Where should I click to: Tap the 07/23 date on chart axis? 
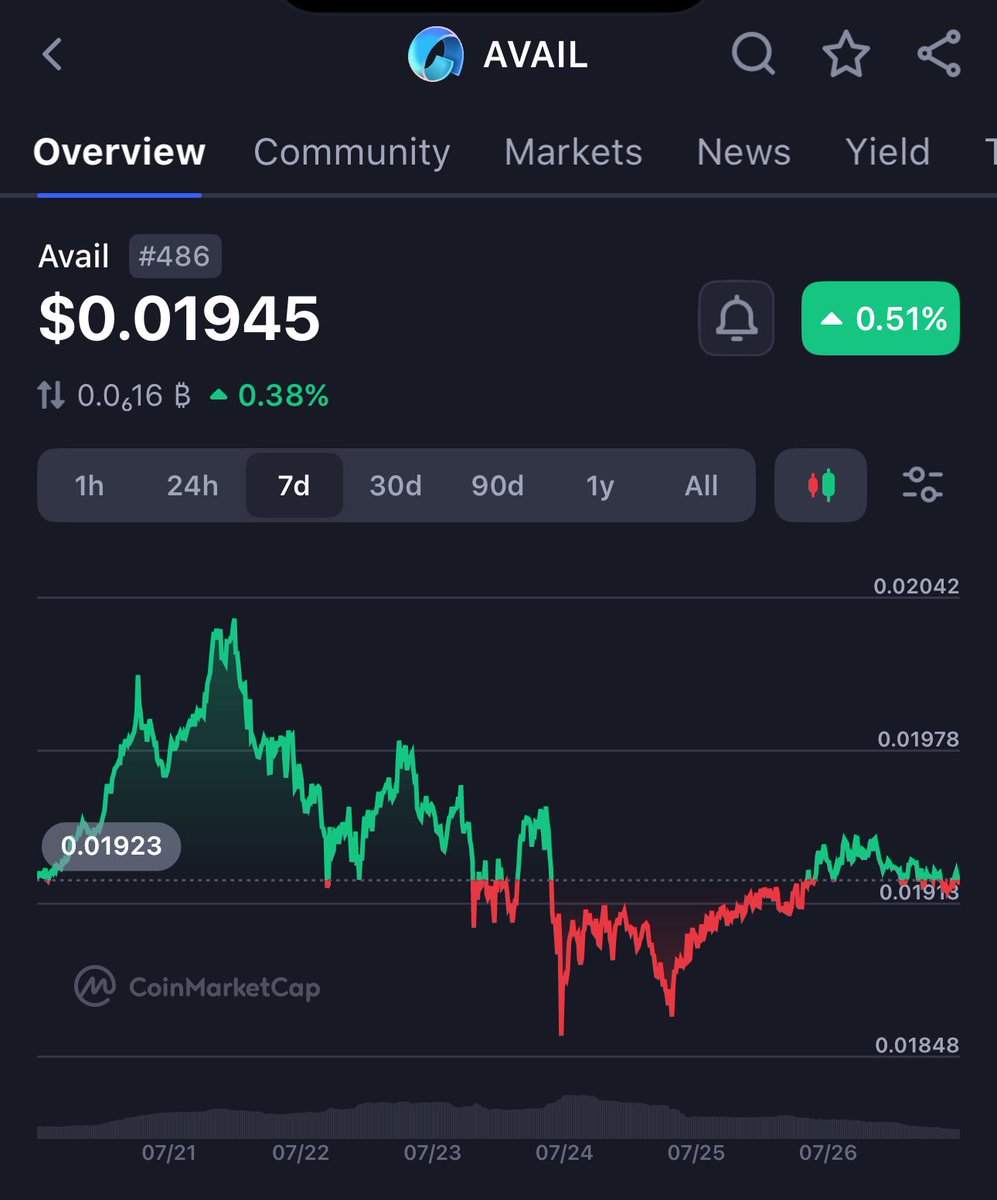point(433,1153)
